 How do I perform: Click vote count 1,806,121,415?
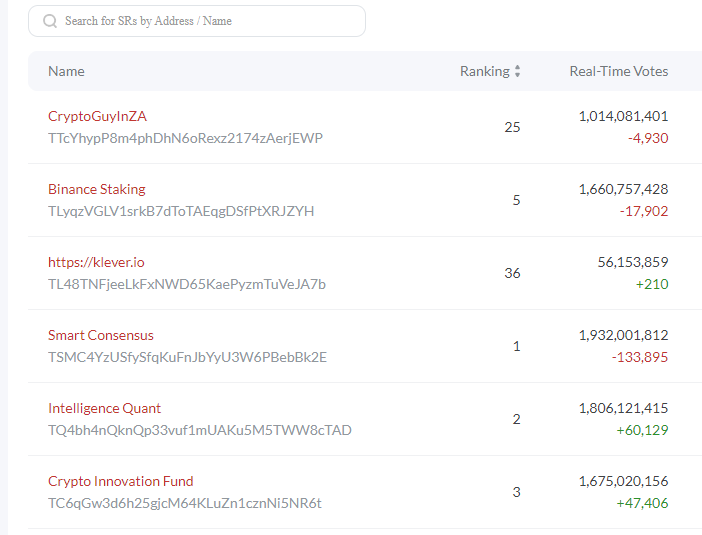coord(623,408)
